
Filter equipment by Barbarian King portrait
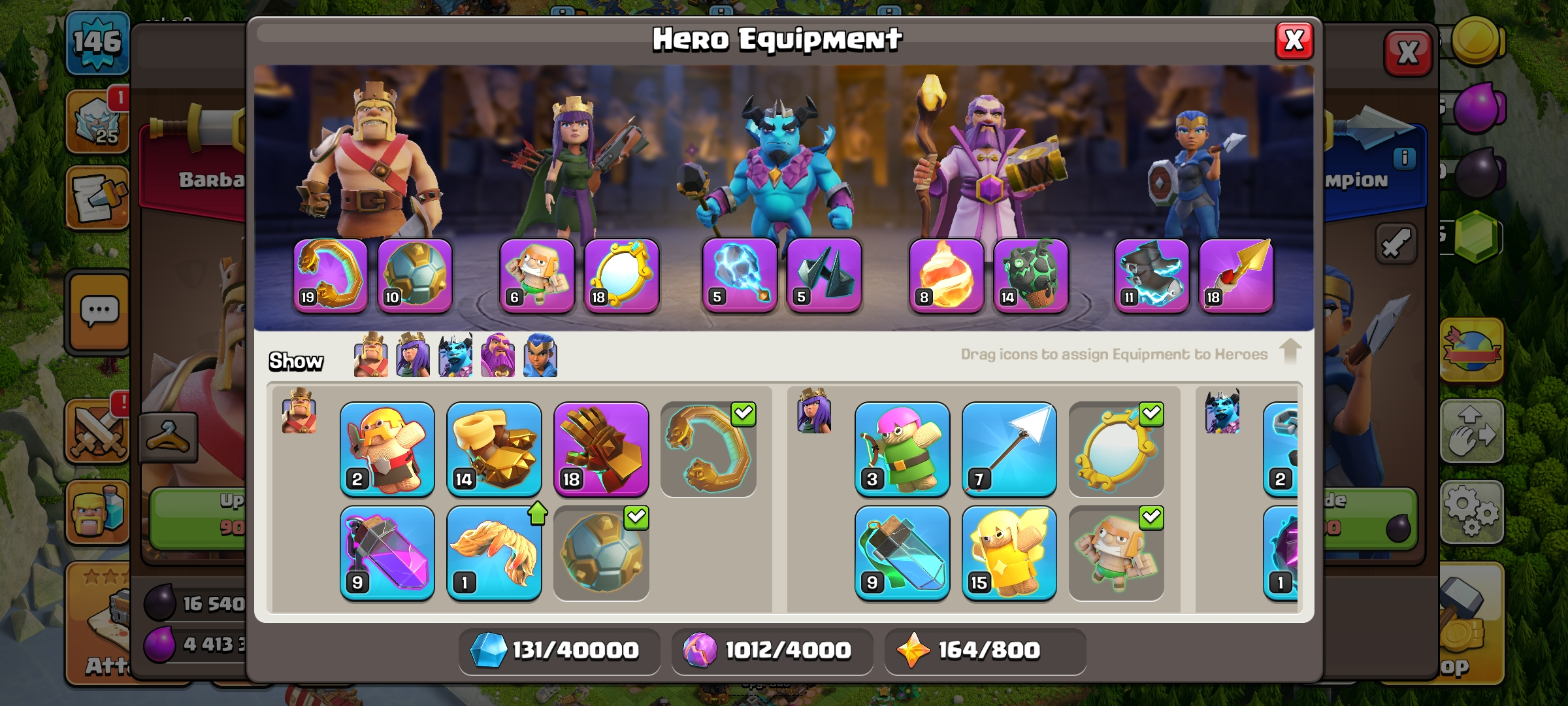[370, 355]
